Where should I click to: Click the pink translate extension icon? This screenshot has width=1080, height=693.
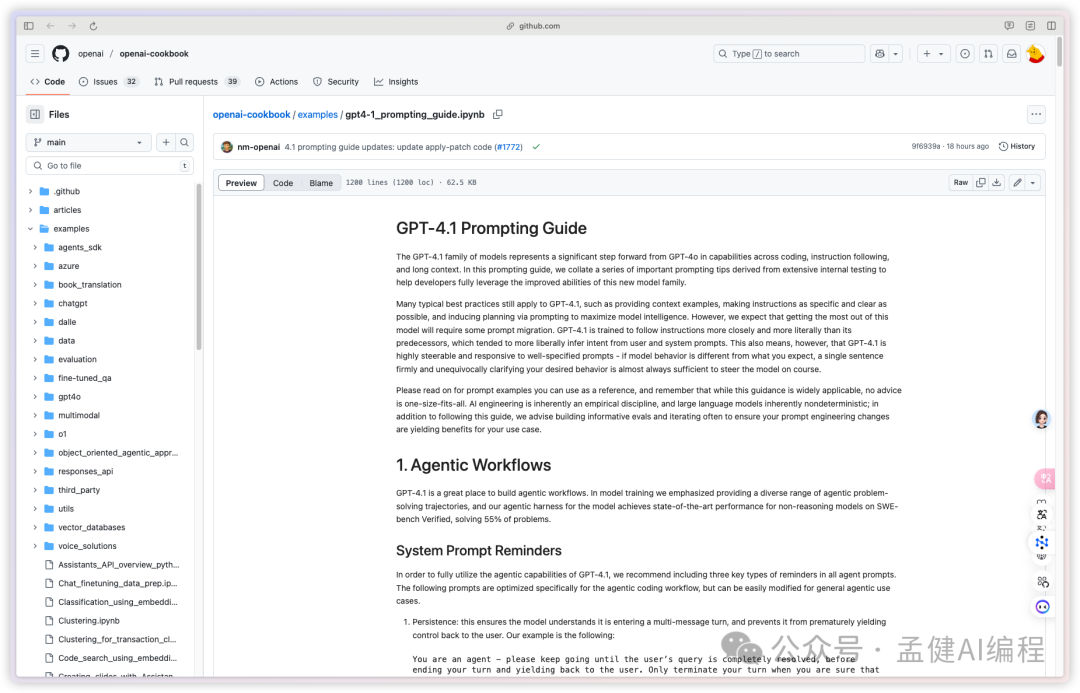(x=1045, y=478)
